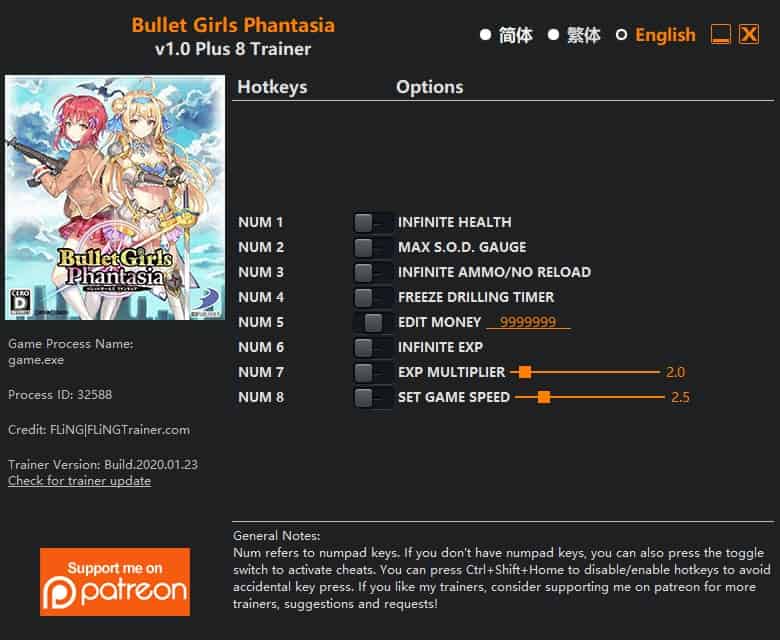This screenshot has height=640, width=780.
Task: Click the Edit Money value field
Action: click(528, 322)
